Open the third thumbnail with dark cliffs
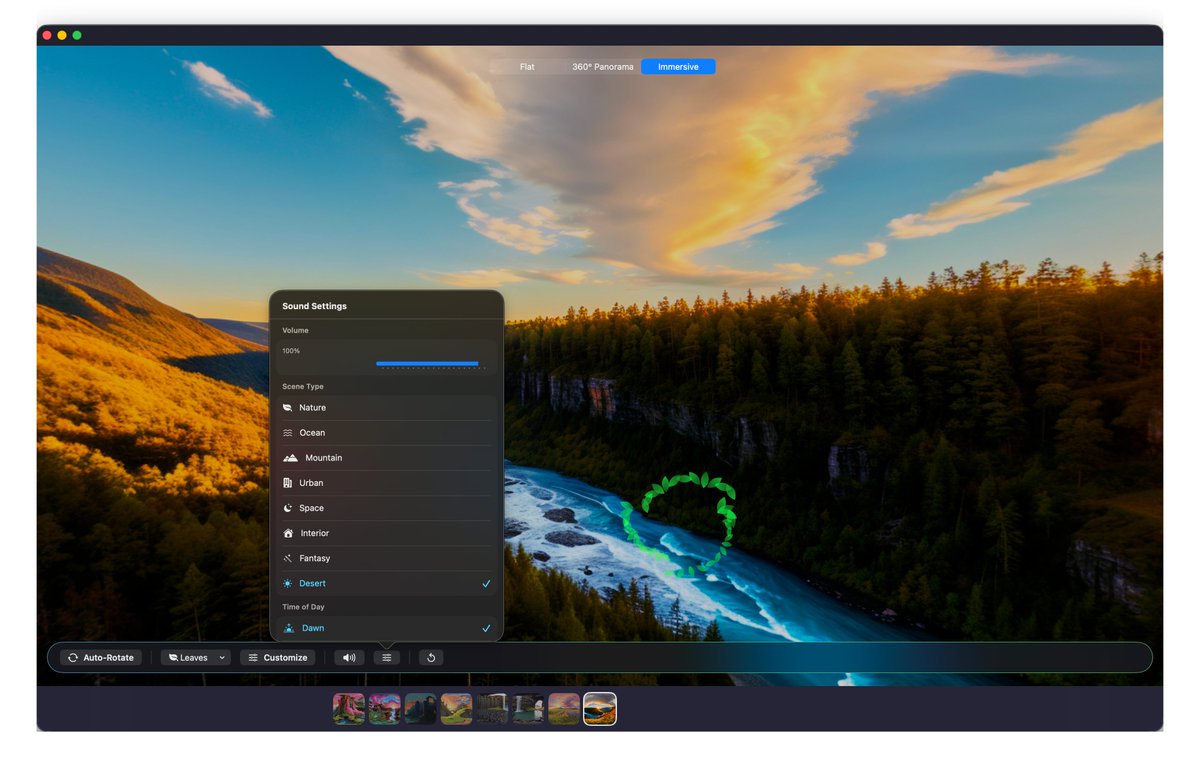This screenshot has height=780, width=1200. click(421, 709)
